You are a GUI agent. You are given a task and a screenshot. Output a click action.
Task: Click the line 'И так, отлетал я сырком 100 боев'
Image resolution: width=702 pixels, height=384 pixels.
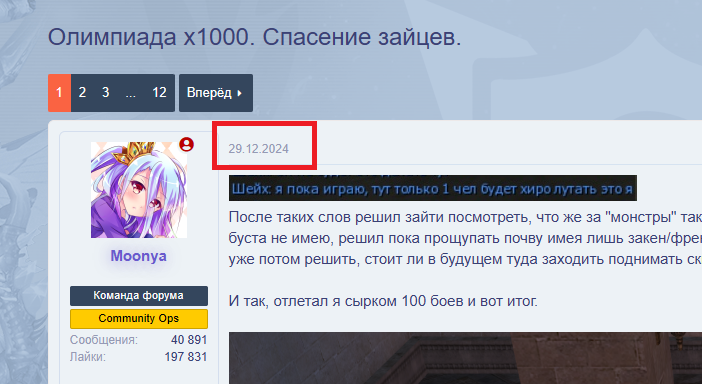(x=383, y=301)
